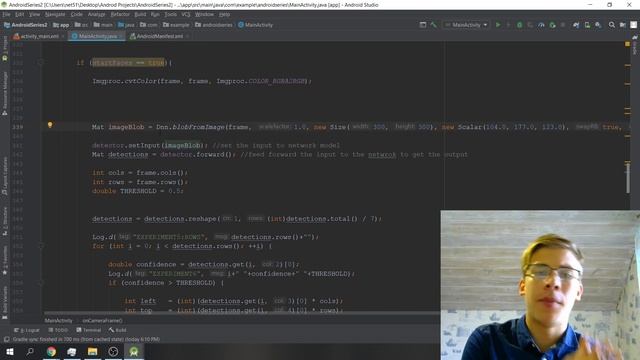The height and width of the screenshot is (360, 640).
Task: Open the Layout Captures side panel
Action: click(5, 176)
